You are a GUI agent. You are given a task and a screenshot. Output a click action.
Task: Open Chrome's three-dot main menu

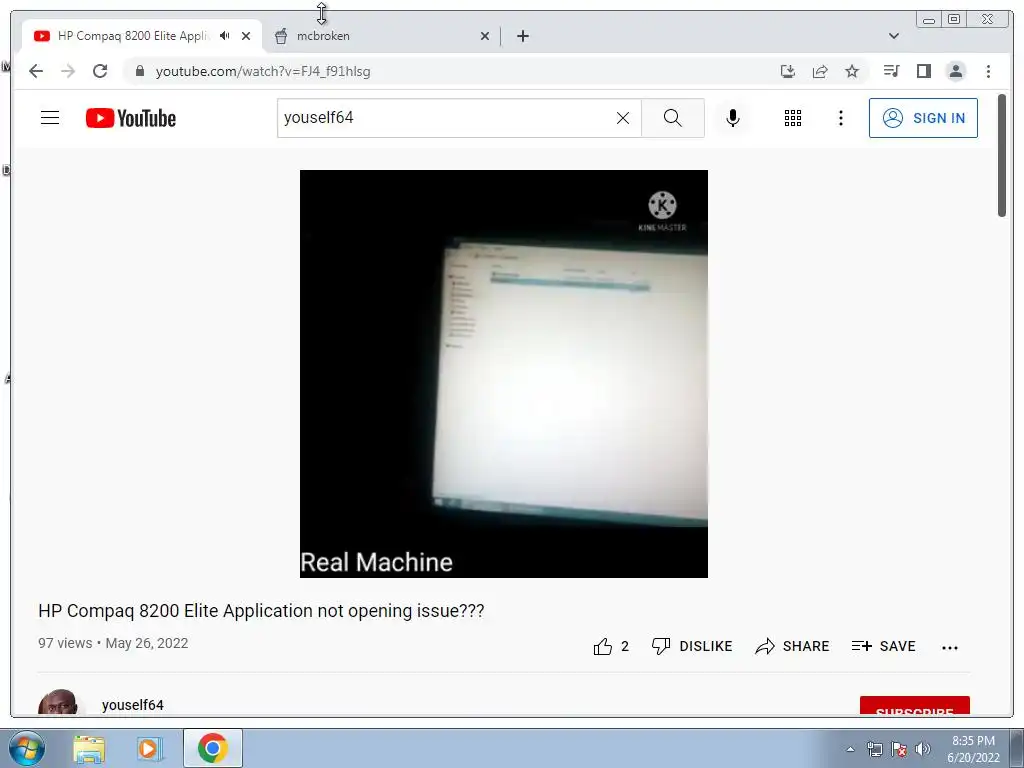click(x=988, y=71)
